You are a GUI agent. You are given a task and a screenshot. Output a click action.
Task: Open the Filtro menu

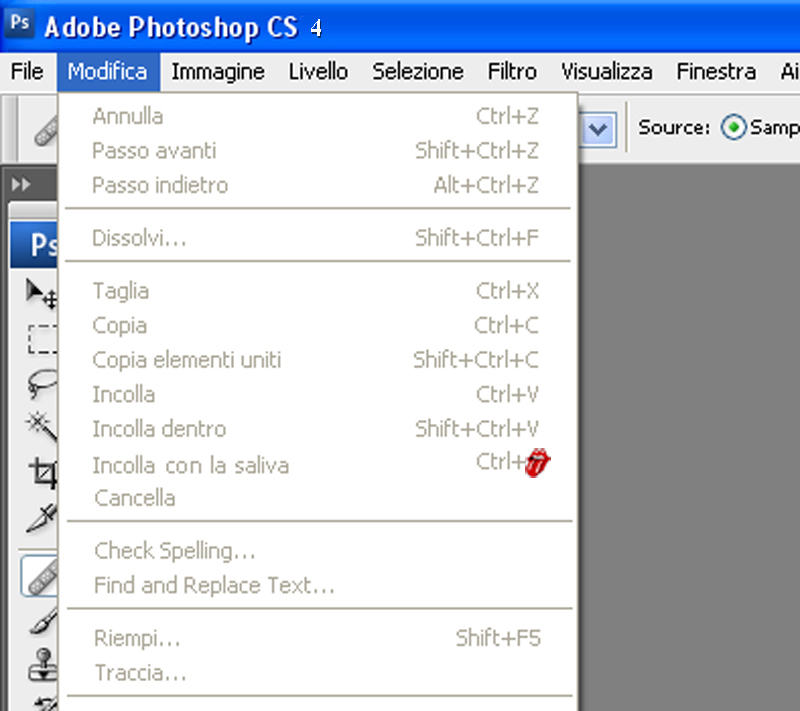[512, 71]
